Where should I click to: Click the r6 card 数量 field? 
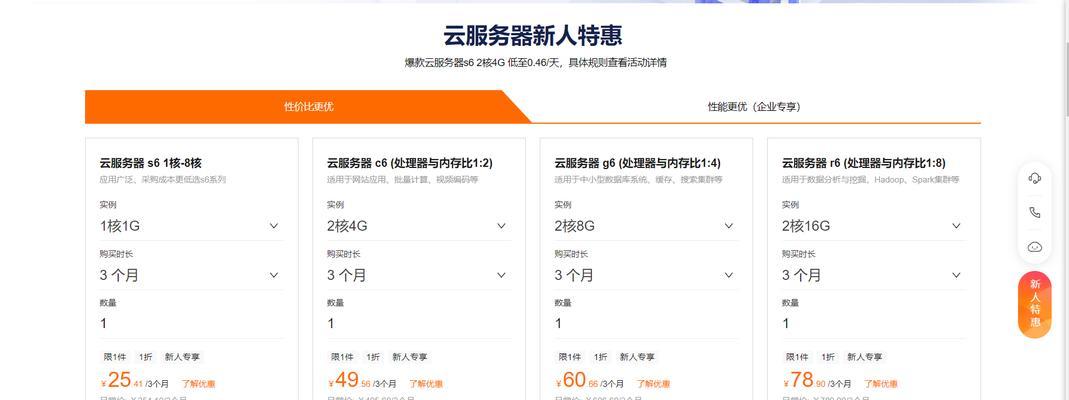coord(873,324)
